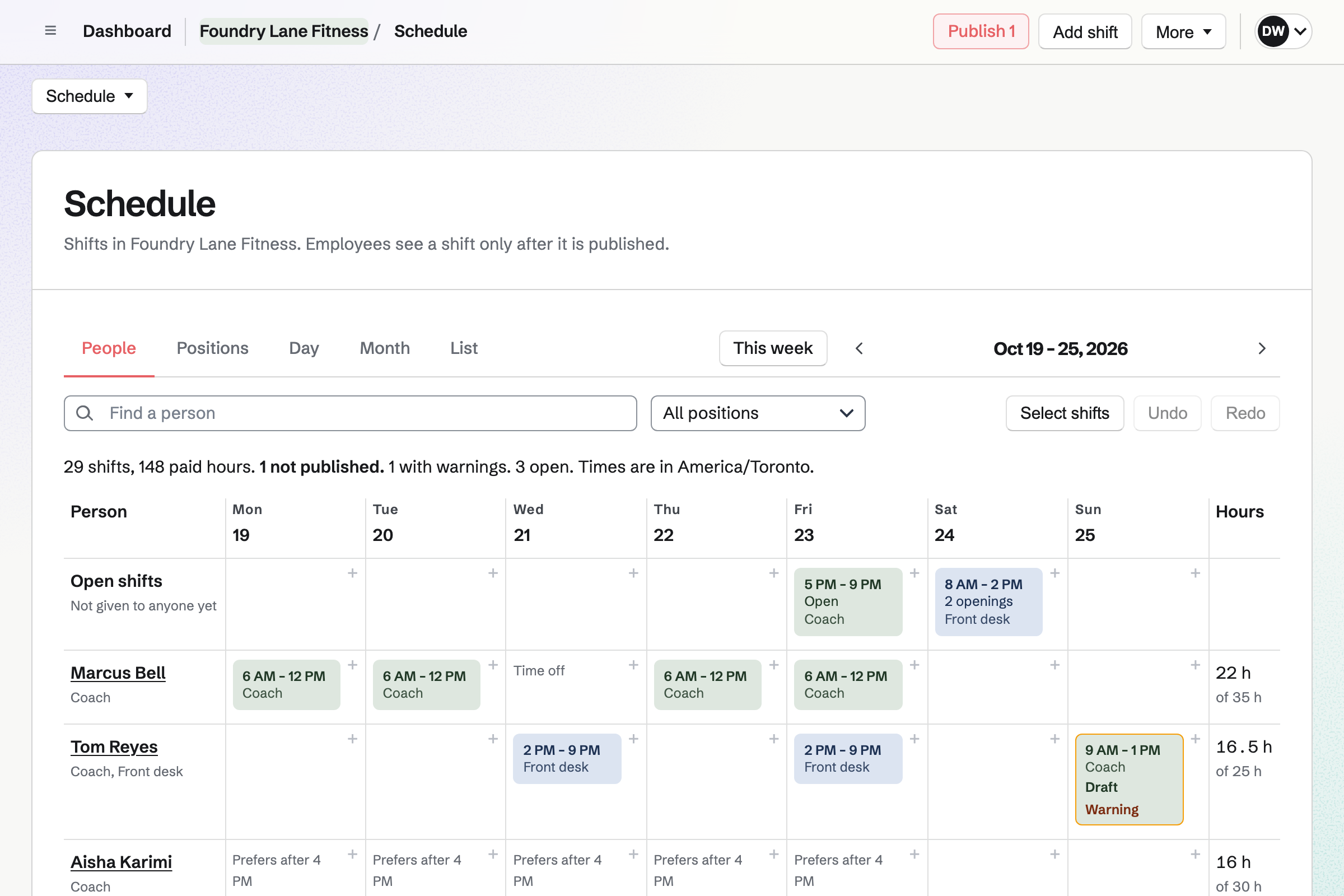
Task: Click the Add shift button
Action: (x=1085, y=31)
